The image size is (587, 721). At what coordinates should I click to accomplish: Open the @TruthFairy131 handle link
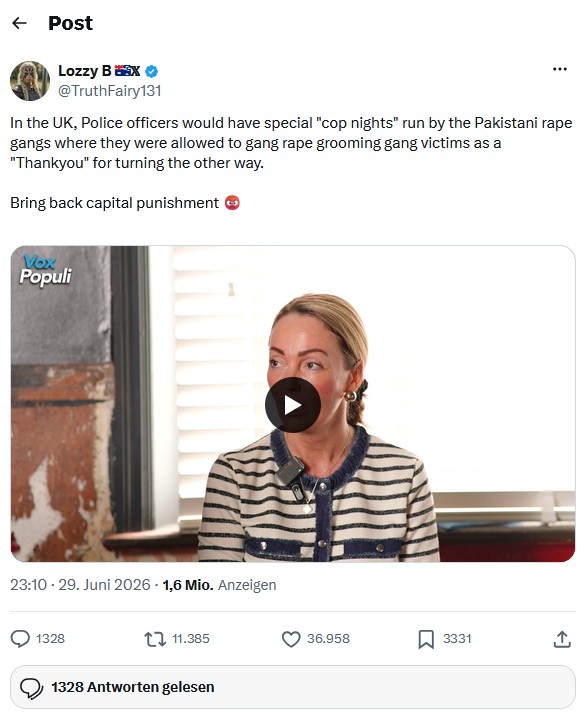[x=109, y=91]
